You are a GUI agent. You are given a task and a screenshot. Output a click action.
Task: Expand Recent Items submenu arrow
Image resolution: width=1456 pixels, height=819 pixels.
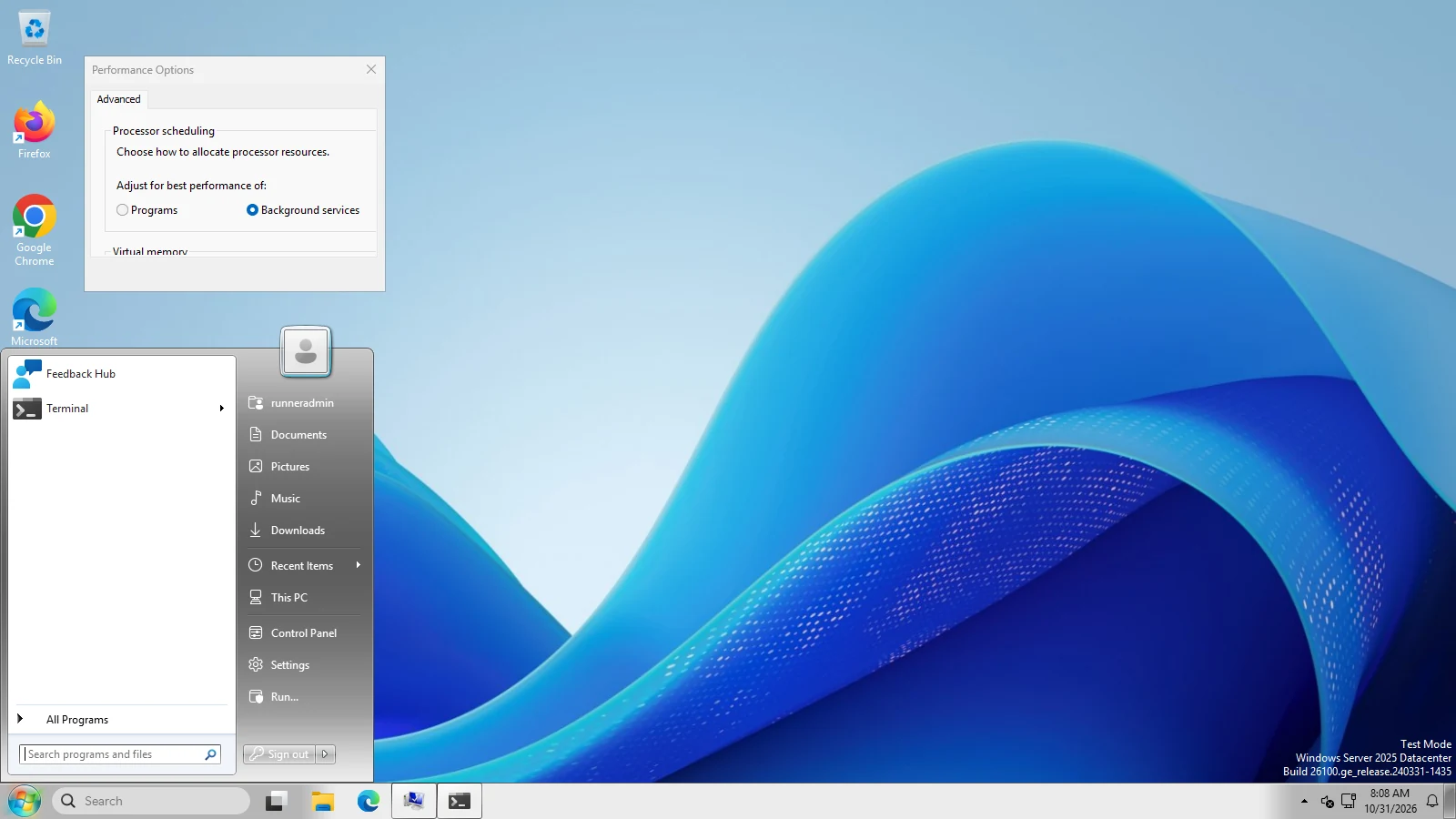(359, 566)
